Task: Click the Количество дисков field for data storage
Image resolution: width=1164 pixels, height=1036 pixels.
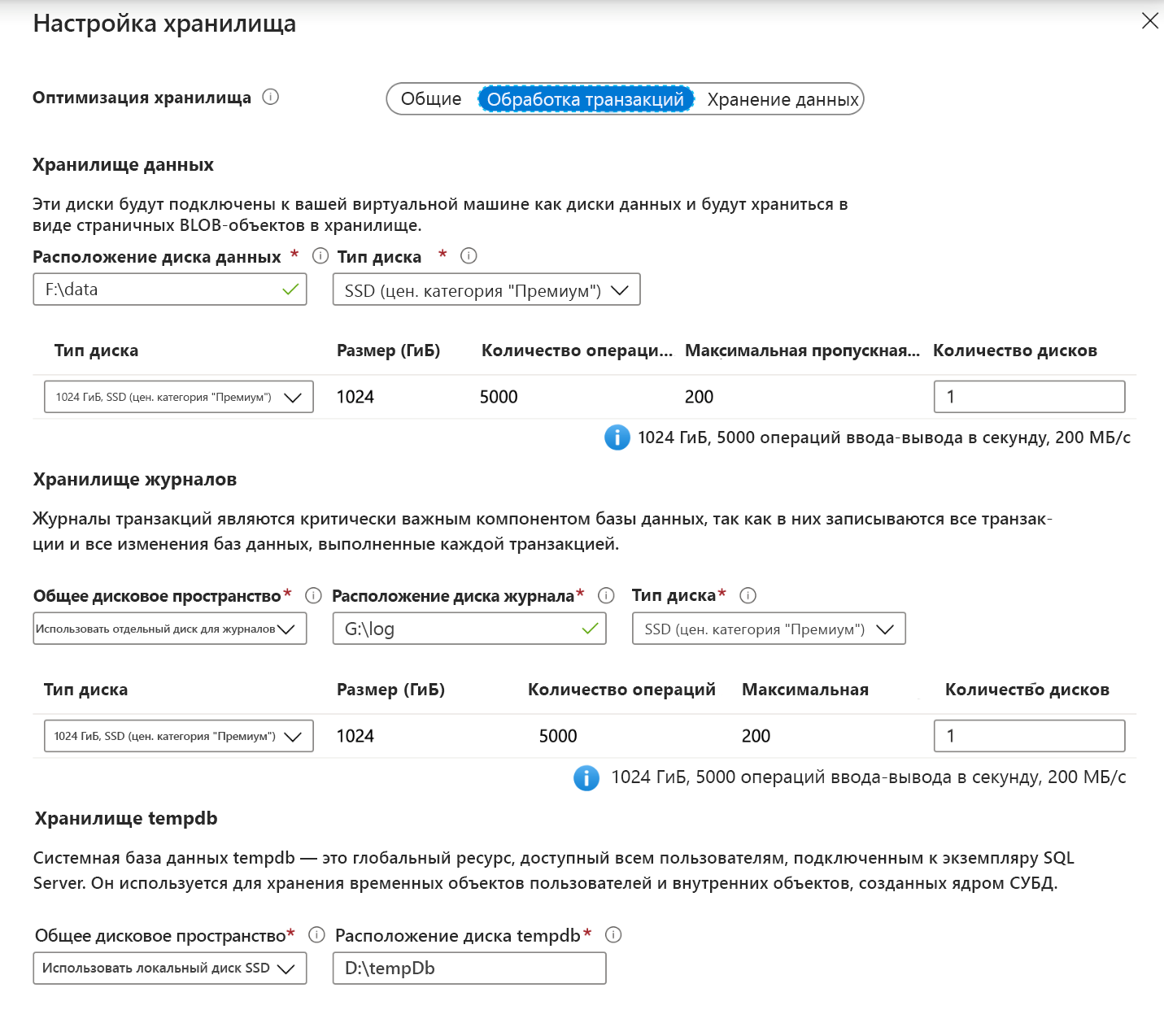Action: point(1028,397)
